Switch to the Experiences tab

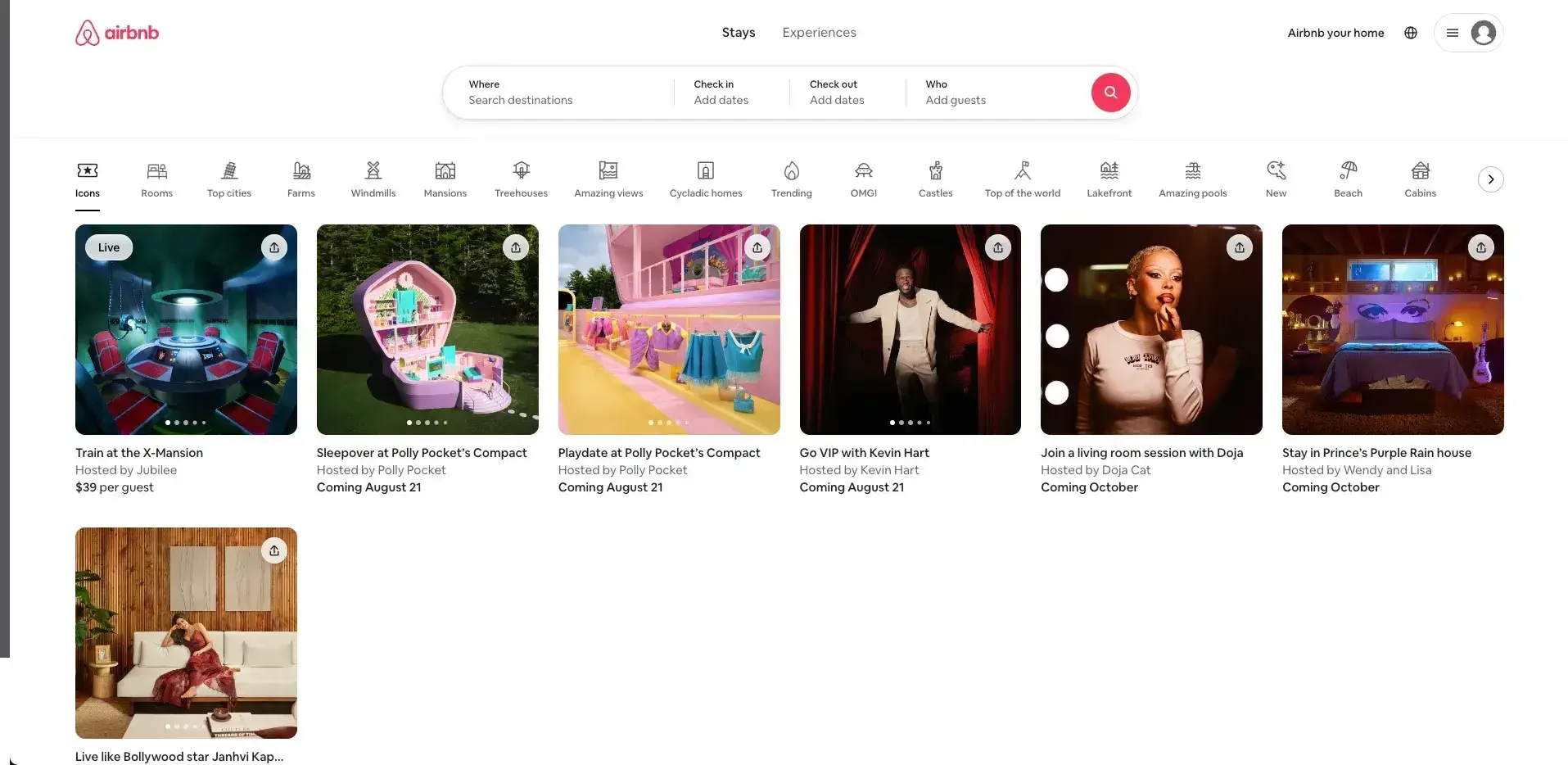point(819,33)
